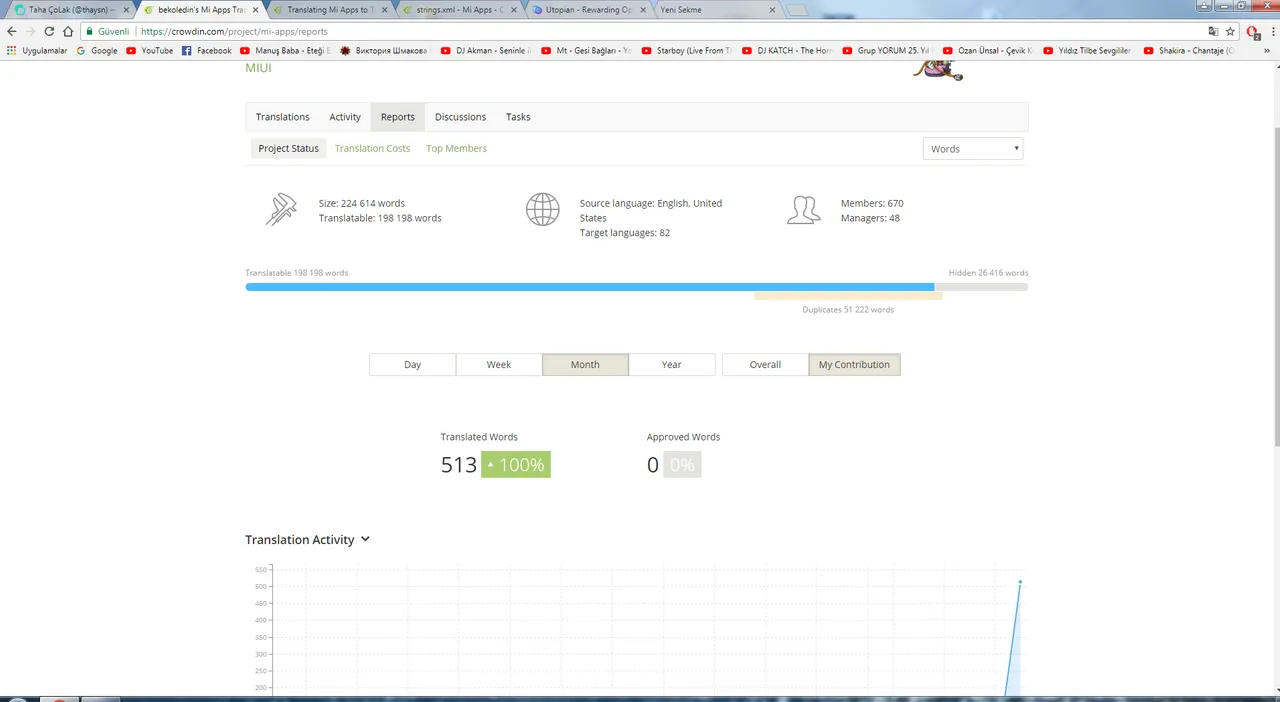Click the project size caliper icon
Viewport: 1280px width, 702px height.
(281, 209)
